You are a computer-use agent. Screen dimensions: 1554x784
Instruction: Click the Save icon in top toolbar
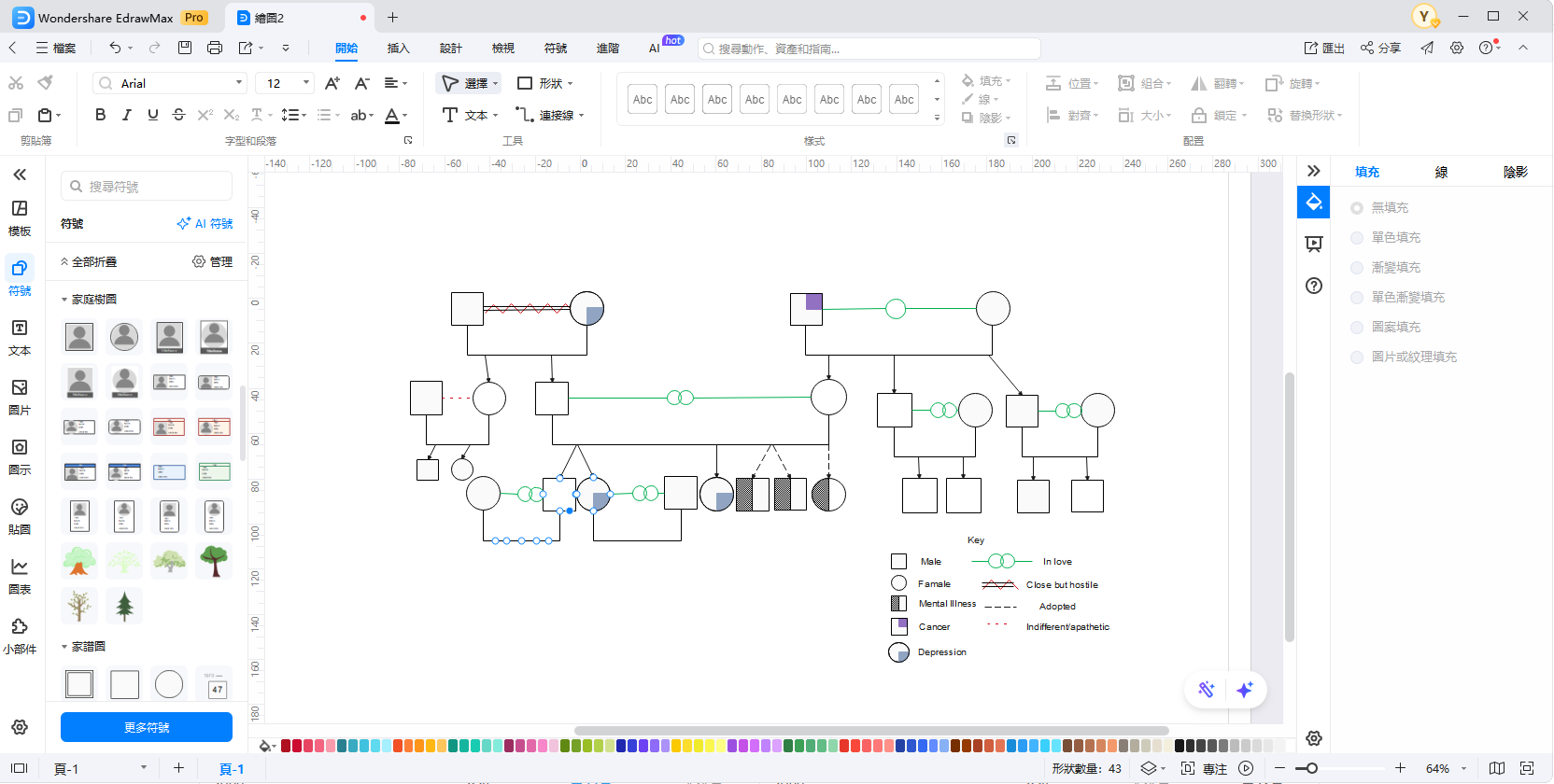185,48
